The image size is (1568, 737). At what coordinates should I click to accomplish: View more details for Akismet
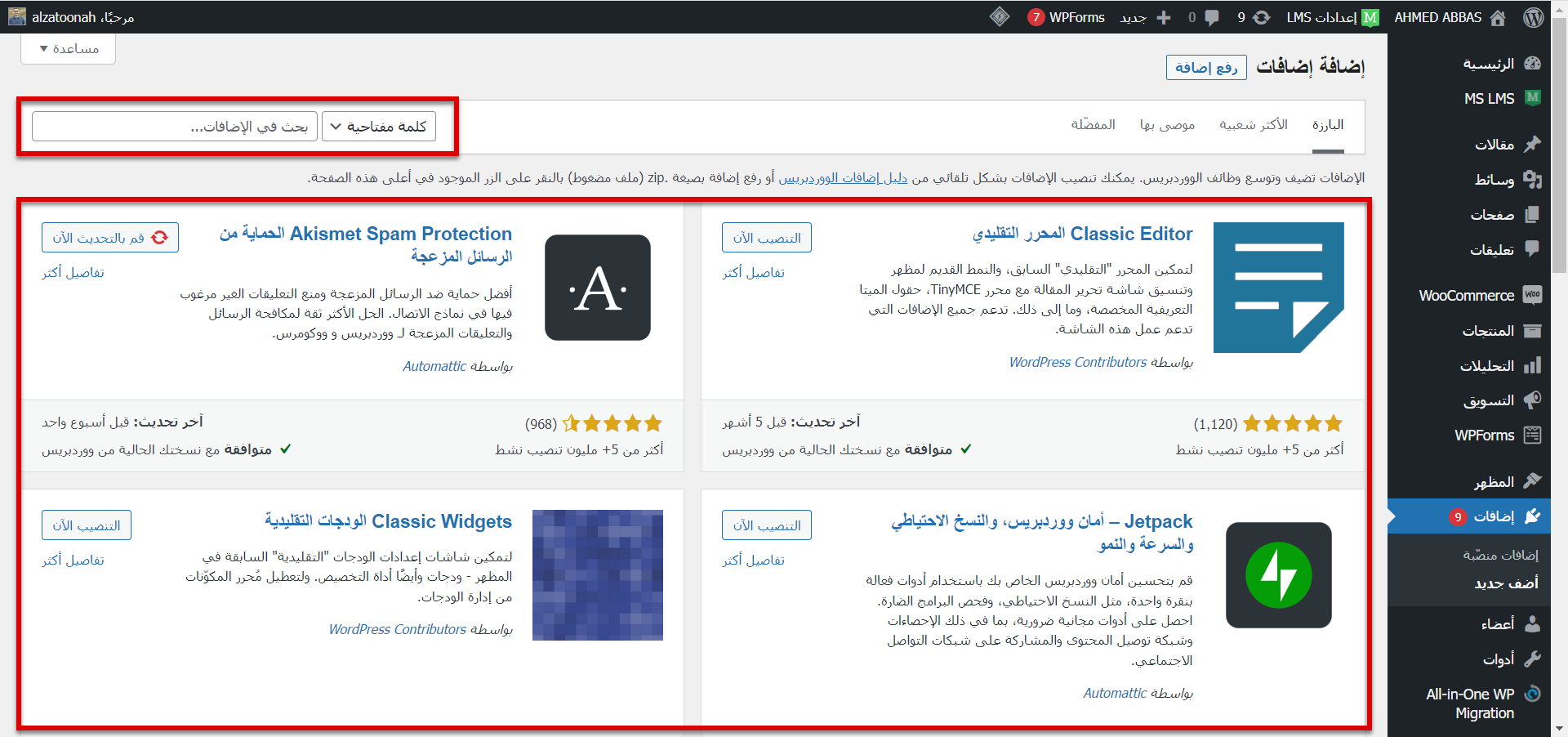[x=73, y=273]
